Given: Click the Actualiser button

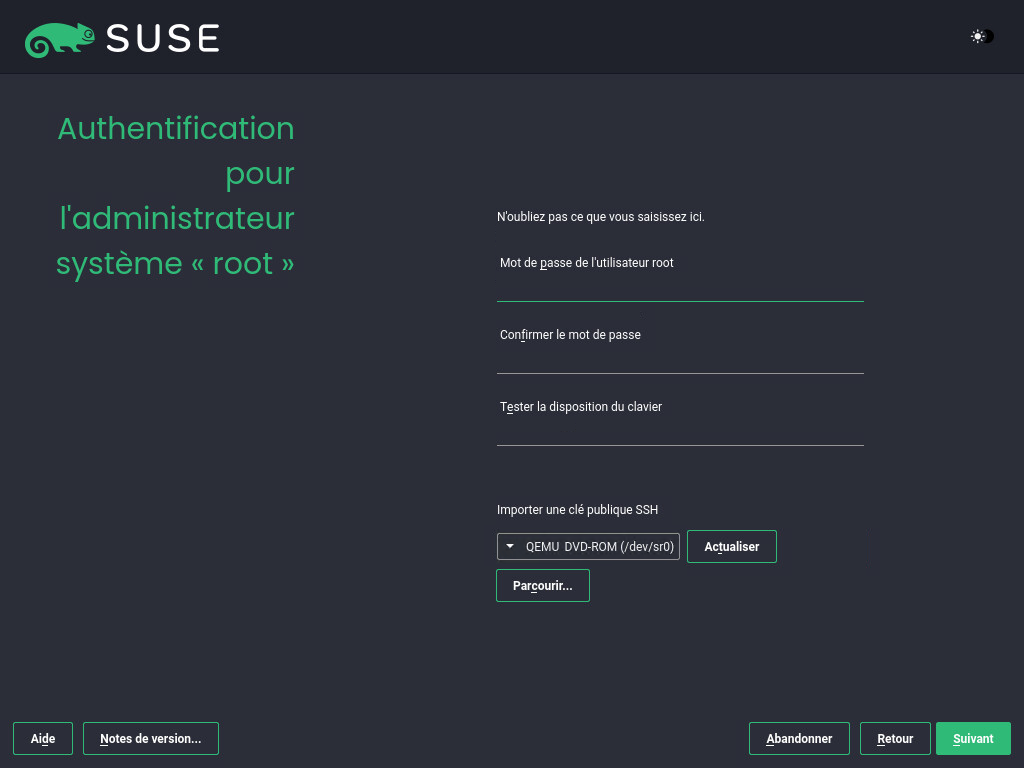Looking at the screenshot, I should (731, 547).
